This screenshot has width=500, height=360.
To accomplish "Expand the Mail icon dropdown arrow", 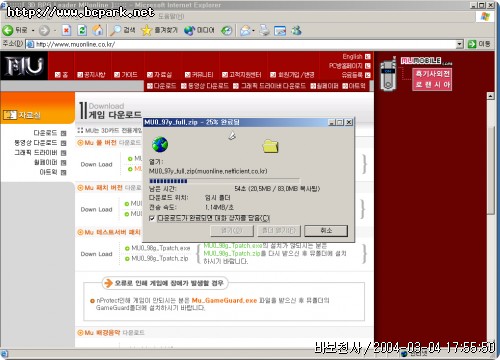I will coord(254,31).
